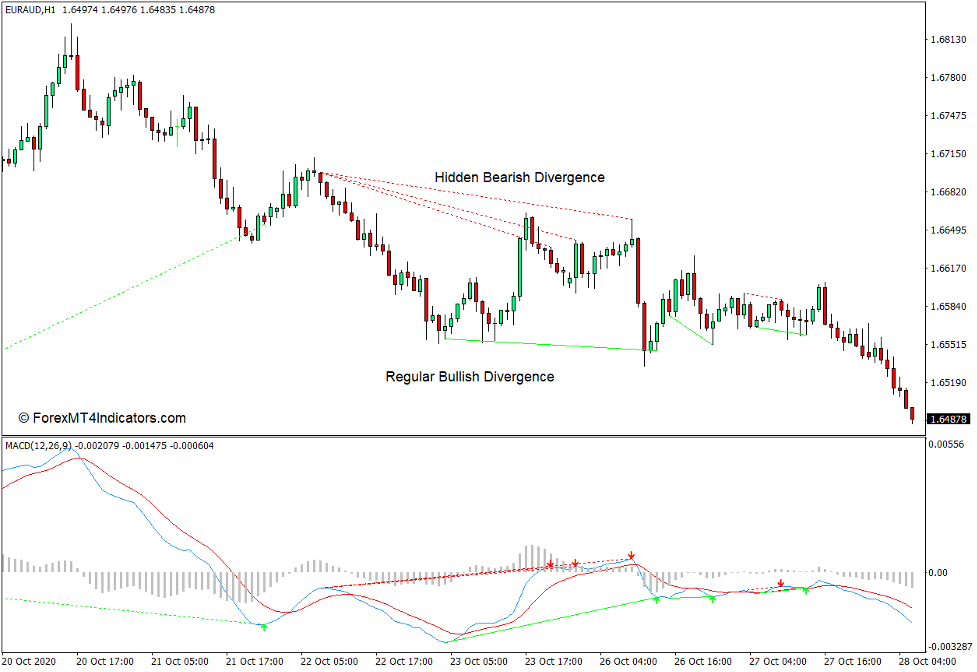Click the green up arrow under 26 Oct 04:00
The width and height of the screenshot is (977, 672).
pos(657,598)
